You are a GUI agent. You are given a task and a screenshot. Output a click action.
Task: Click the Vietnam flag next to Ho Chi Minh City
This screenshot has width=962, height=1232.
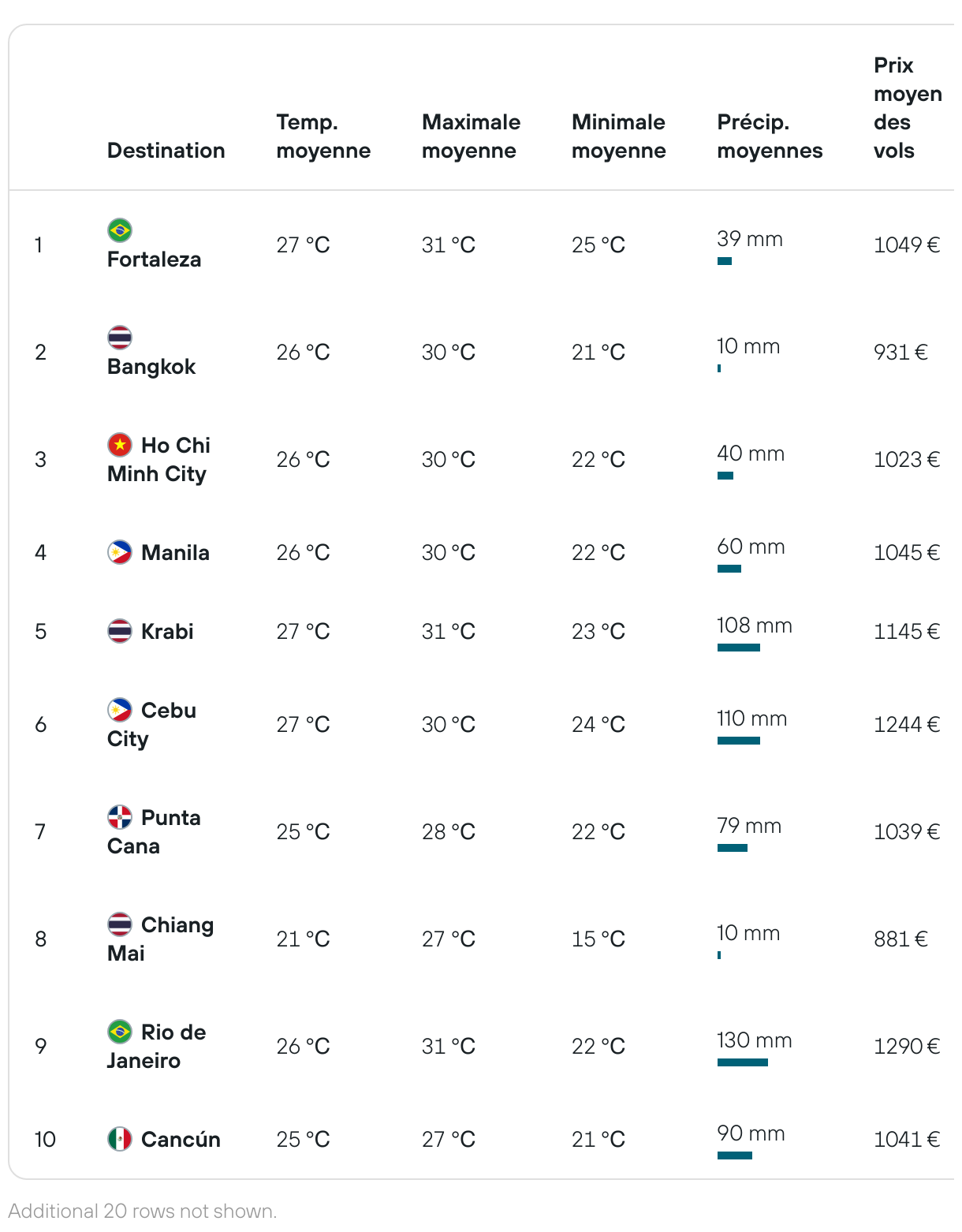[120, 445]
